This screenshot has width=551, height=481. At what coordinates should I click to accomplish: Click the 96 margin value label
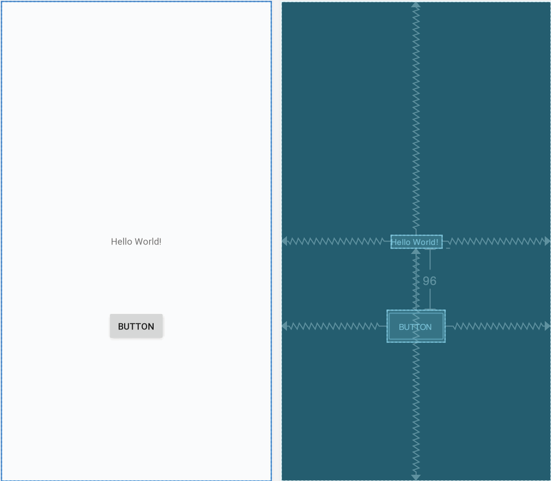(x=429, y=281)
